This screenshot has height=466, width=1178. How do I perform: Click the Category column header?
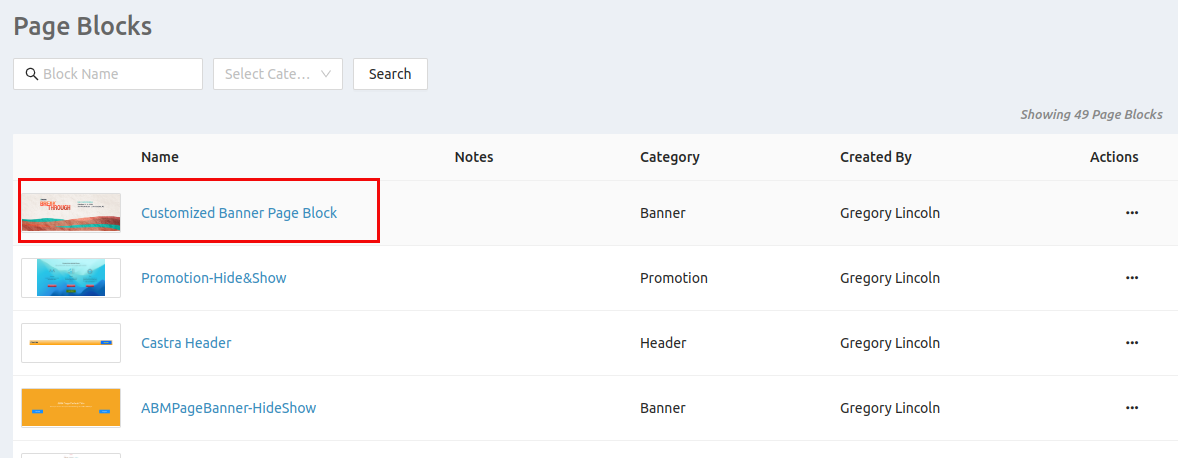(669, 157)
